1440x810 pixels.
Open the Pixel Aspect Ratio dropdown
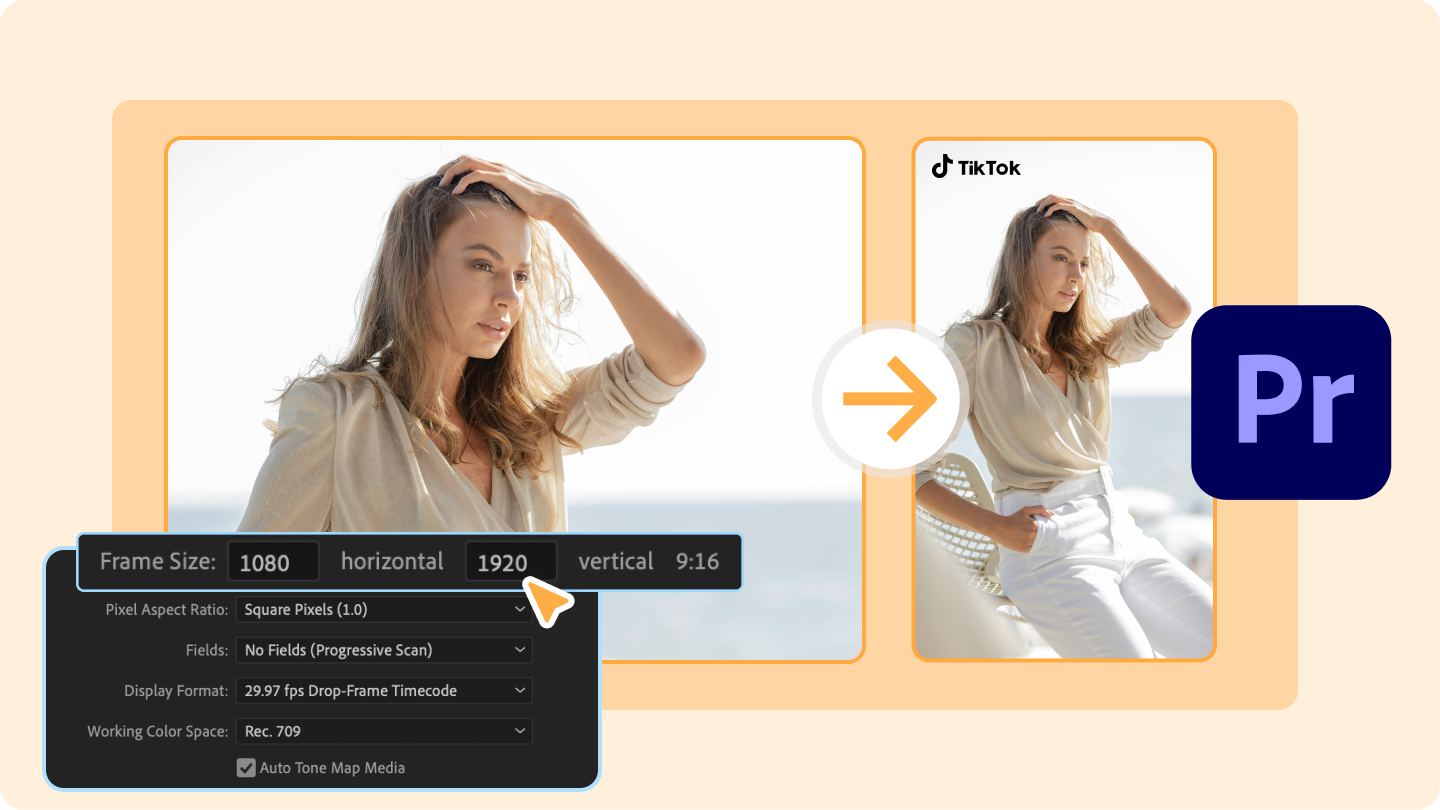point(384,609)
